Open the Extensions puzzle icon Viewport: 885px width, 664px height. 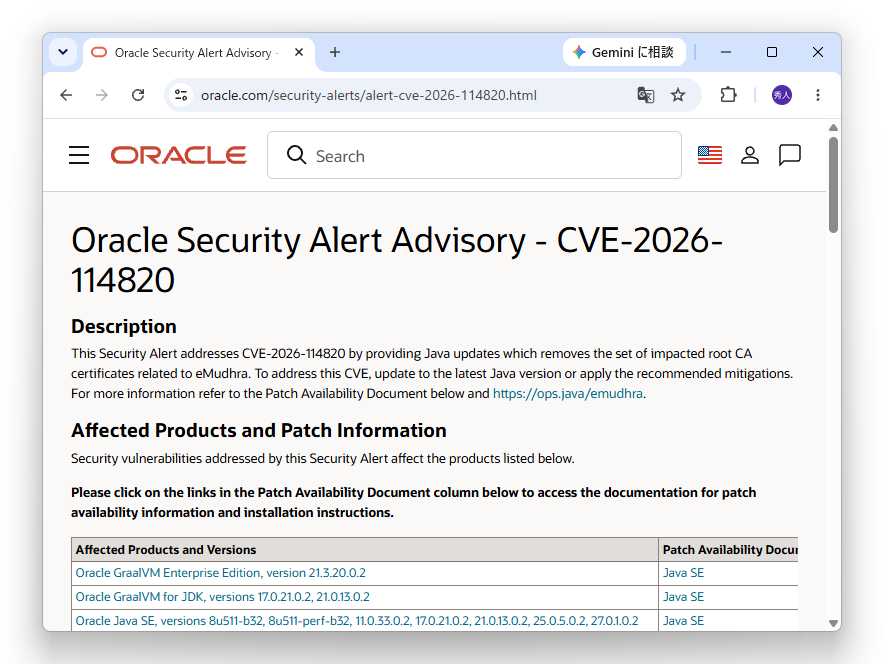click(x=728, y=95)
